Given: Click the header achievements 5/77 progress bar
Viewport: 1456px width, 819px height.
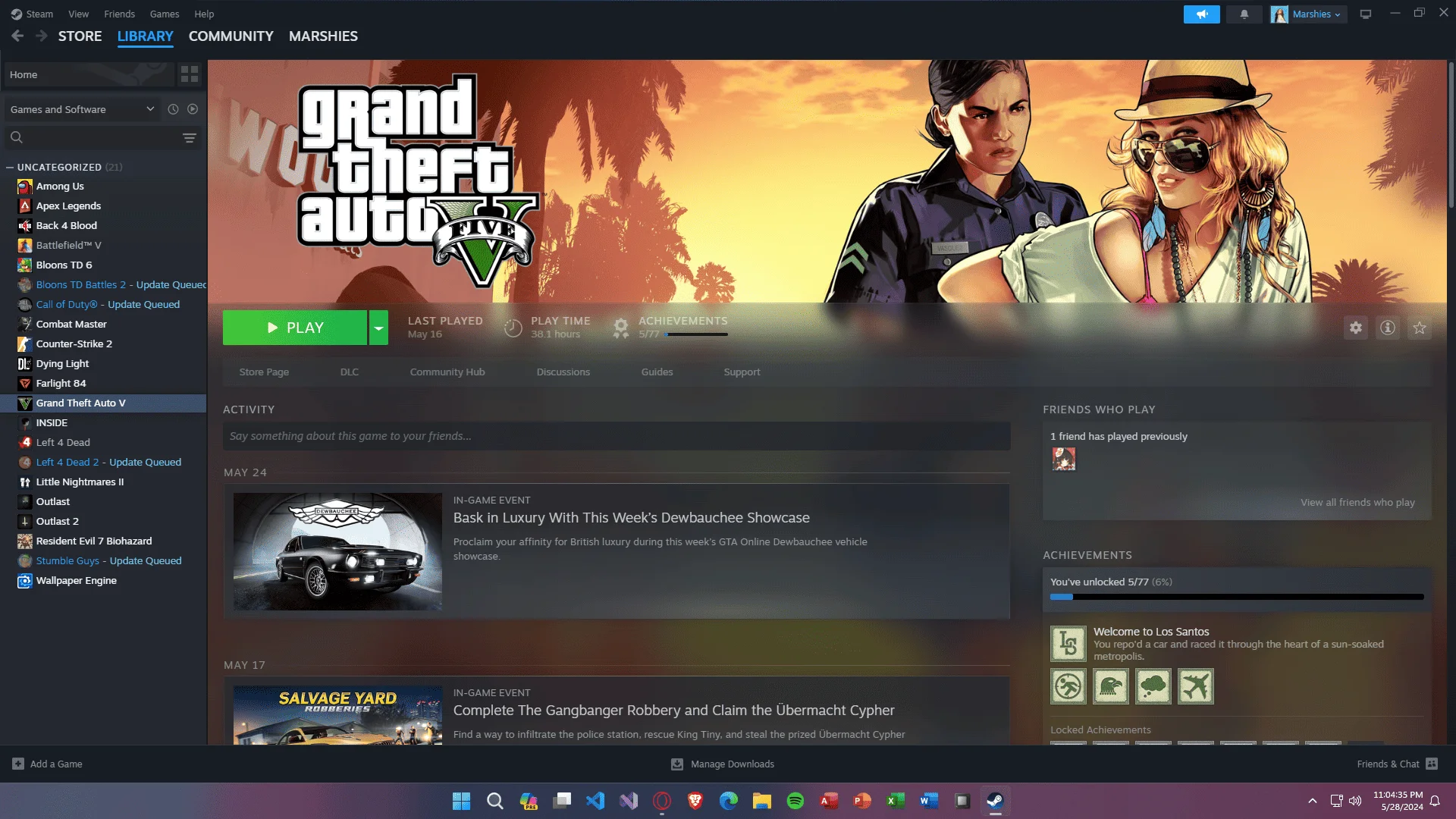Looking at the screenshot, I should coord(695,334).
